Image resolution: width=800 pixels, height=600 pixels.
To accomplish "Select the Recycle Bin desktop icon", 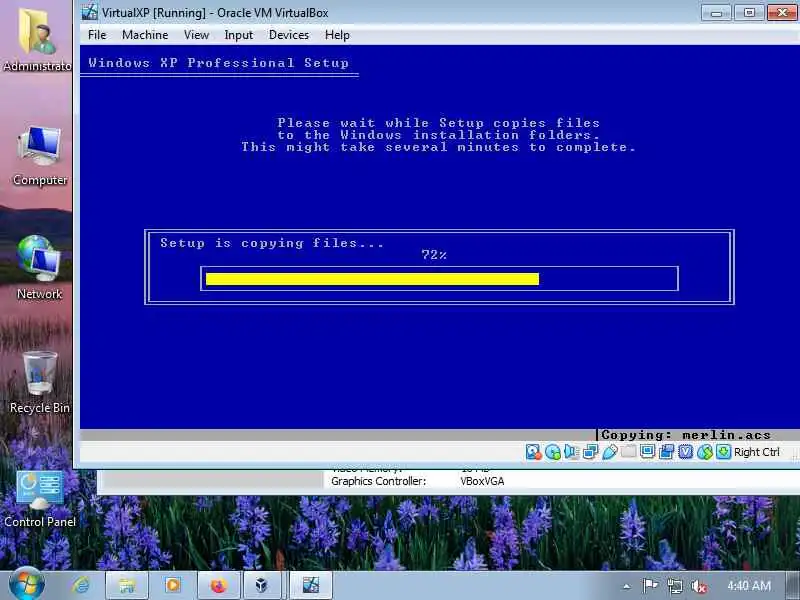I will coord(40,383).
